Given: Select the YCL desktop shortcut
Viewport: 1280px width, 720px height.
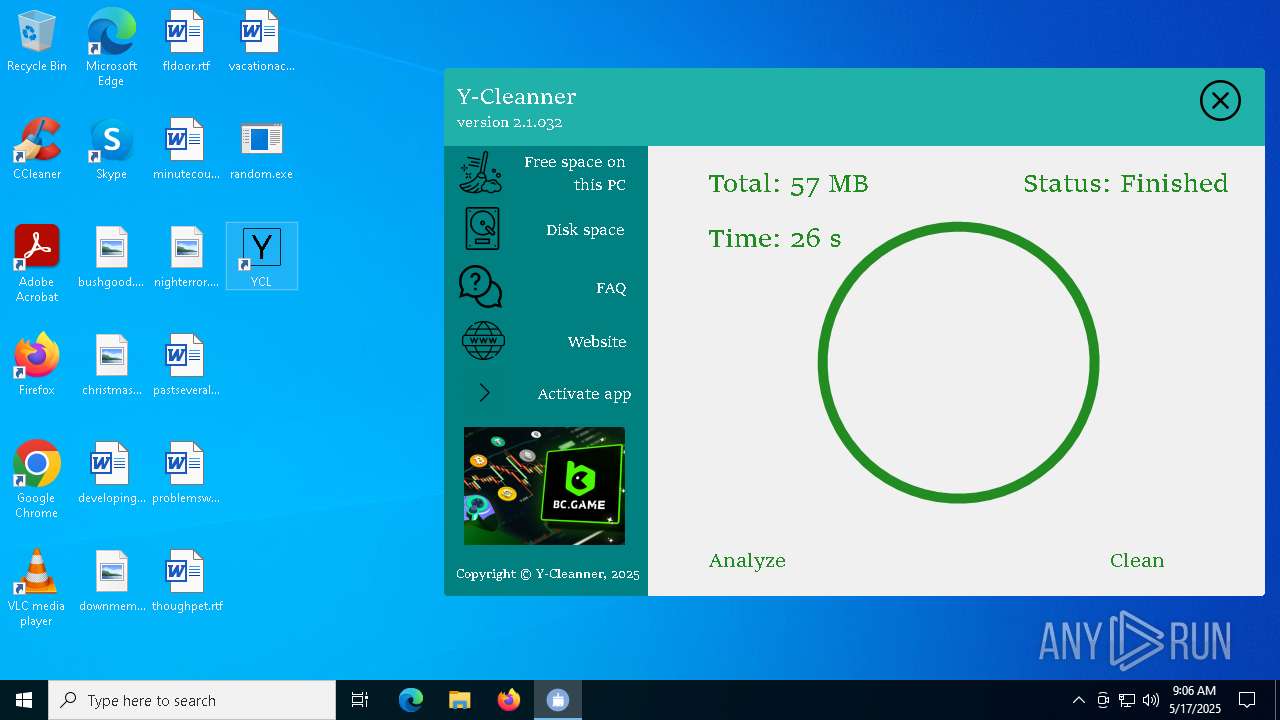Looking at the screenshot, I should 261,257.
